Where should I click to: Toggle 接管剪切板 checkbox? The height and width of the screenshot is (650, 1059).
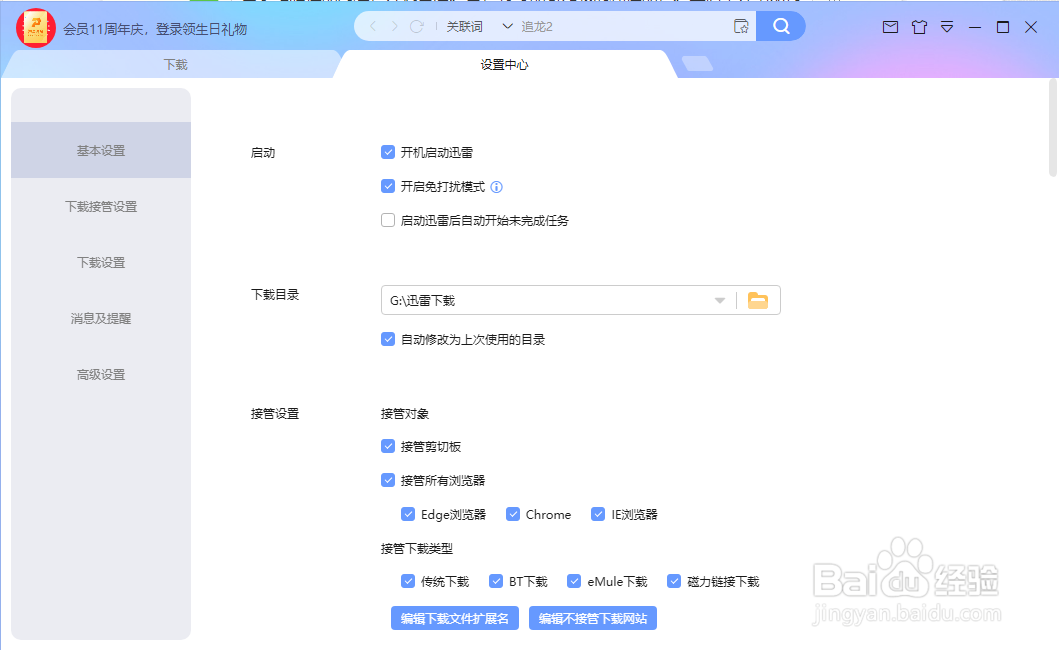coord(388,446)
